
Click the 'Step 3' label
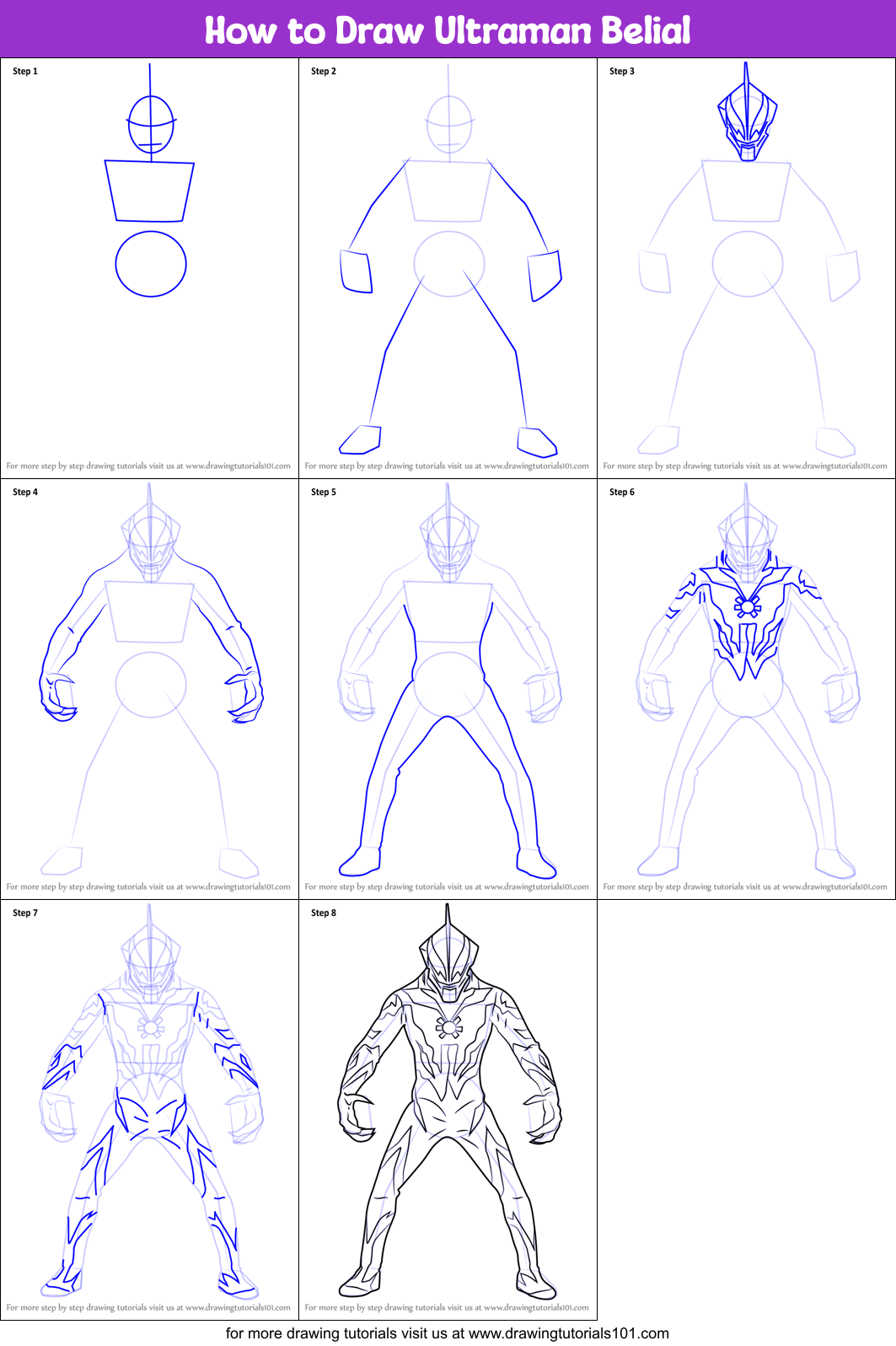pos(622,71)
